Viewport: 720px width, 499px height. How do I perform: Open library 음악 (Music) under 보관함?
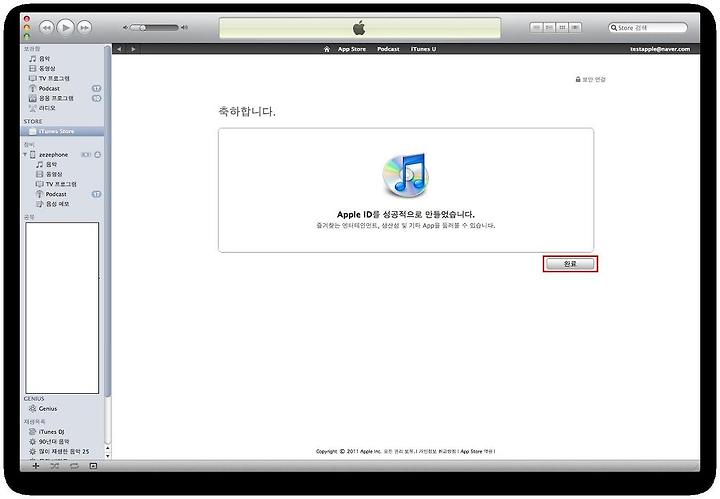point(62,59)
